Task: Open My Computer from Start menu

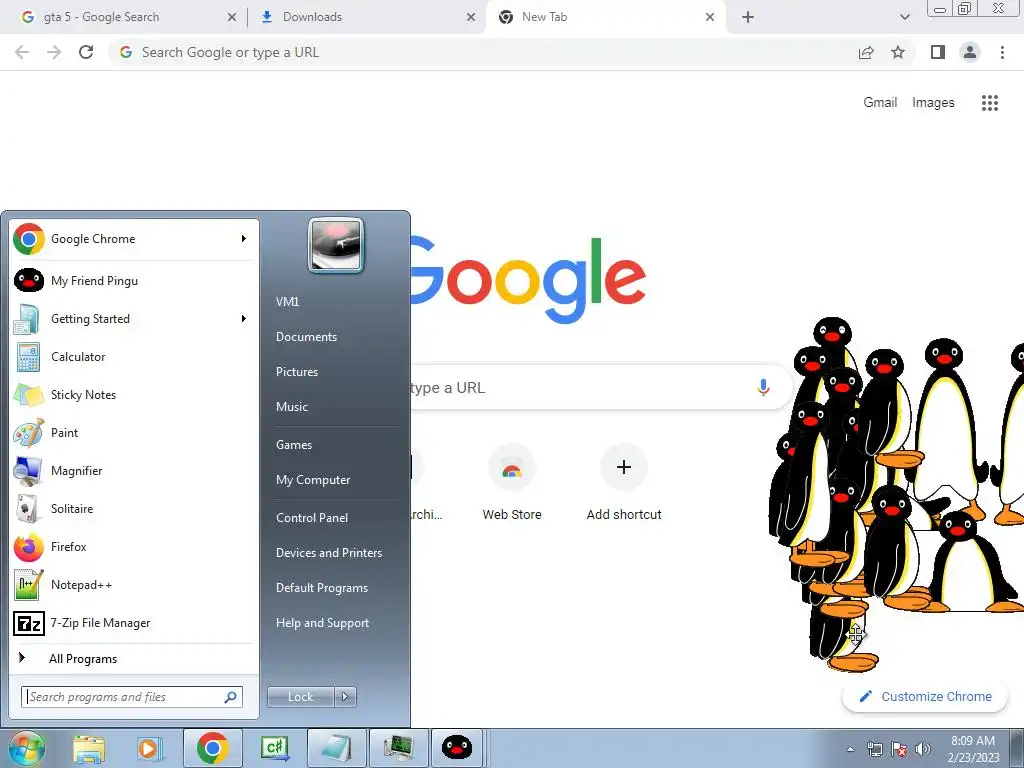Action: [313, 480]
